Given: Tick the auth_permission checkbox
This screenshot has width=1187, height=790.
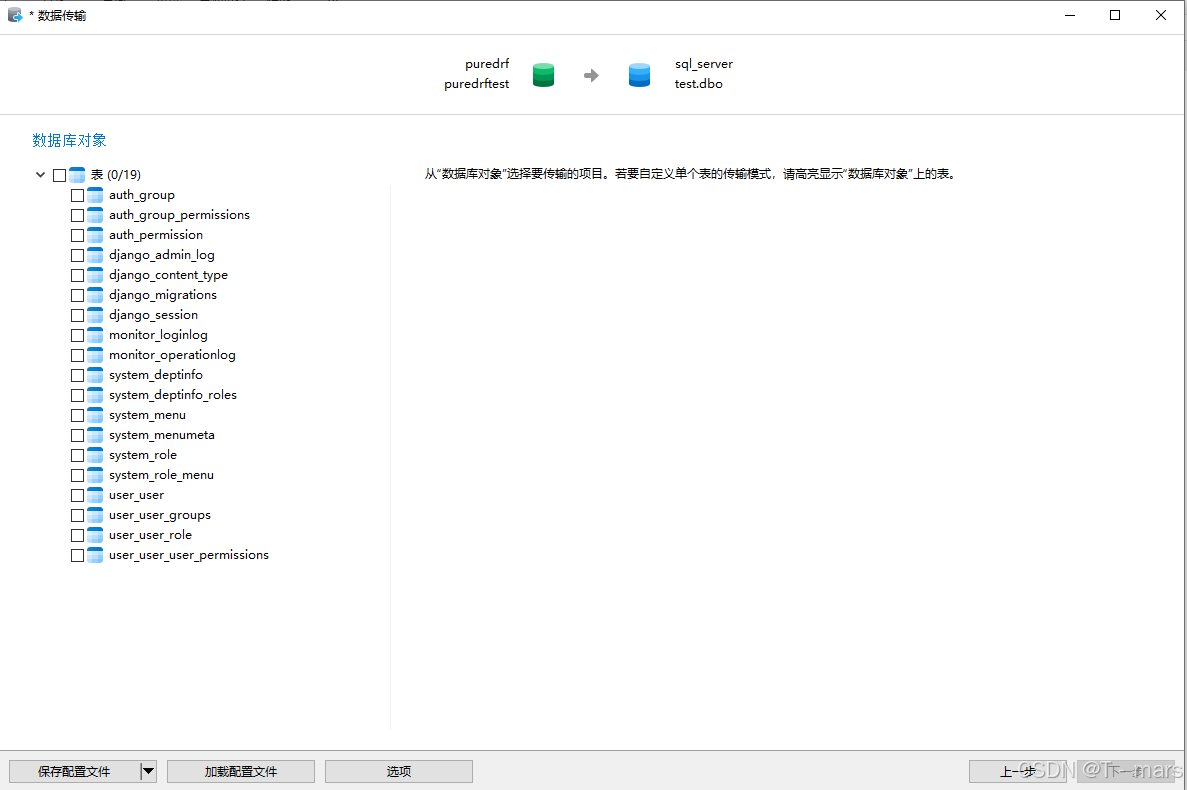Looking at the screenshot, I should coord(77,235).
